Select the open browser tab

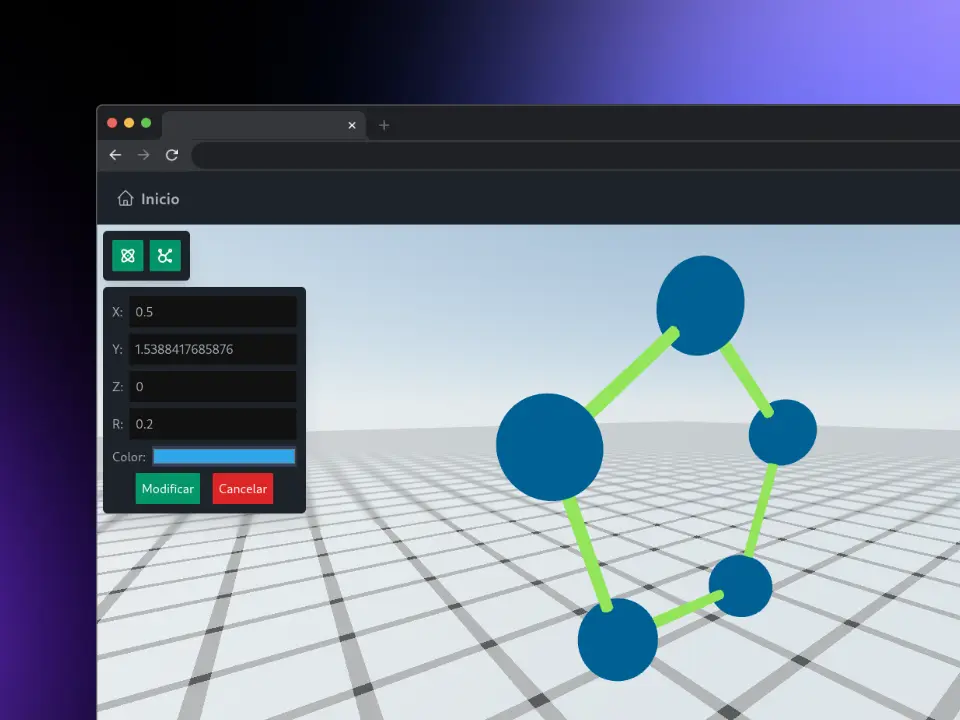point(250,125)
